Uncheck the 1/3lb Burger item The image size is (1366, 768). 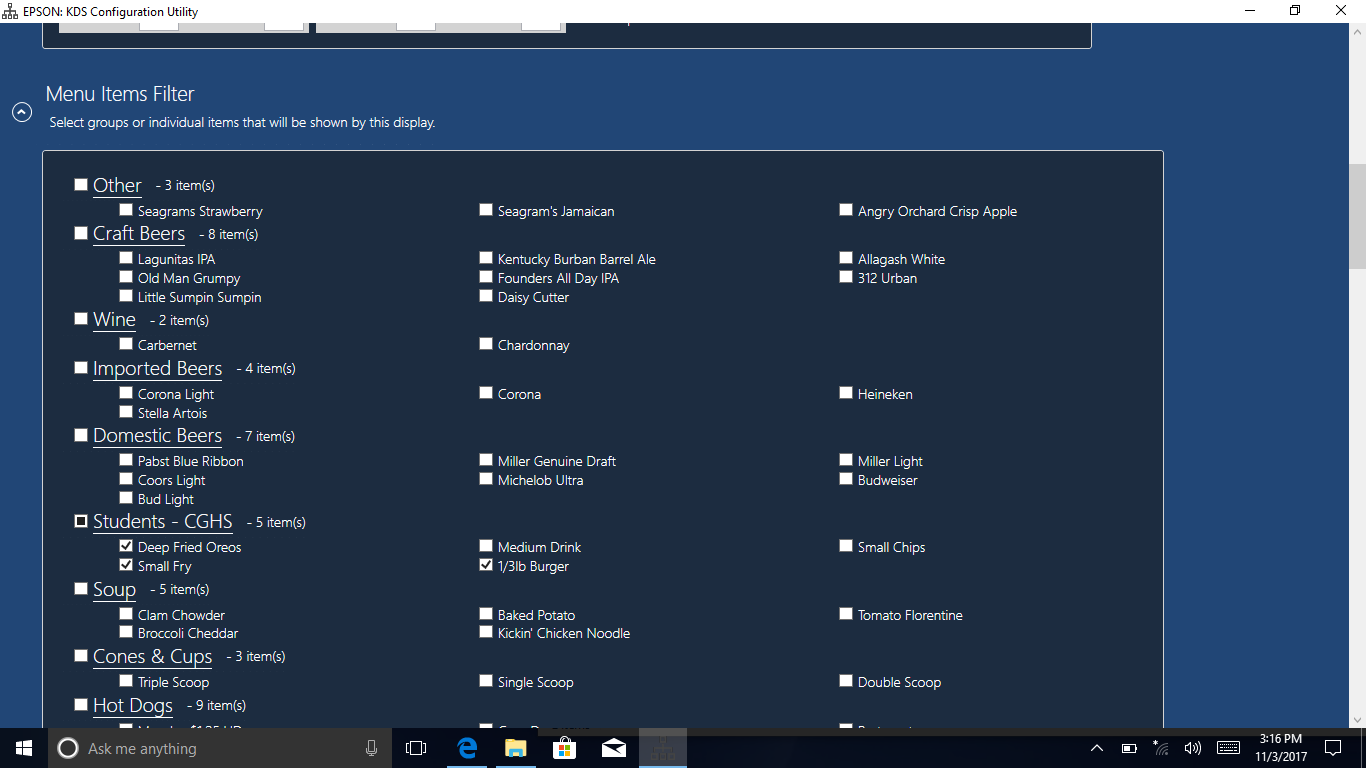pyautogui.click(x=486, y=564)
